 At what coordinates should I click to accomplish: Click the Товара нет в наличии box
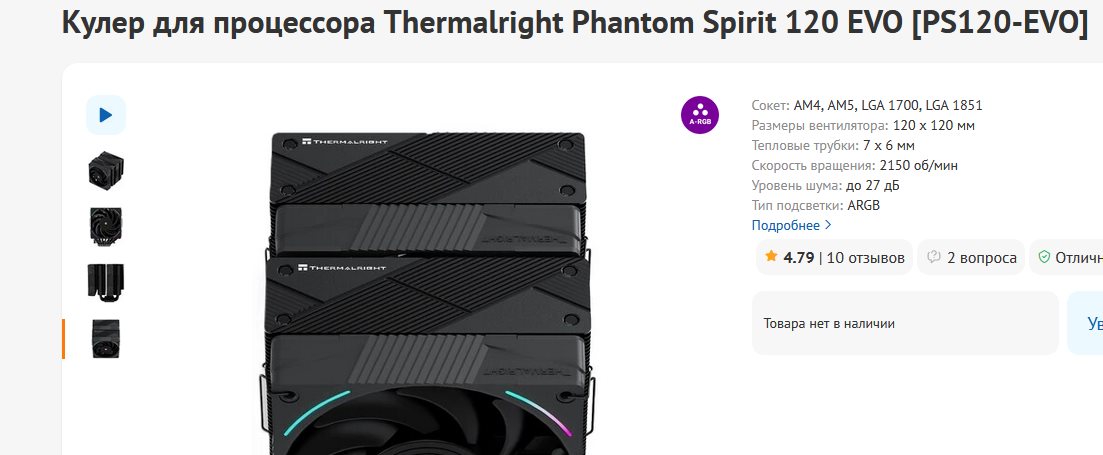click(904, 323)
